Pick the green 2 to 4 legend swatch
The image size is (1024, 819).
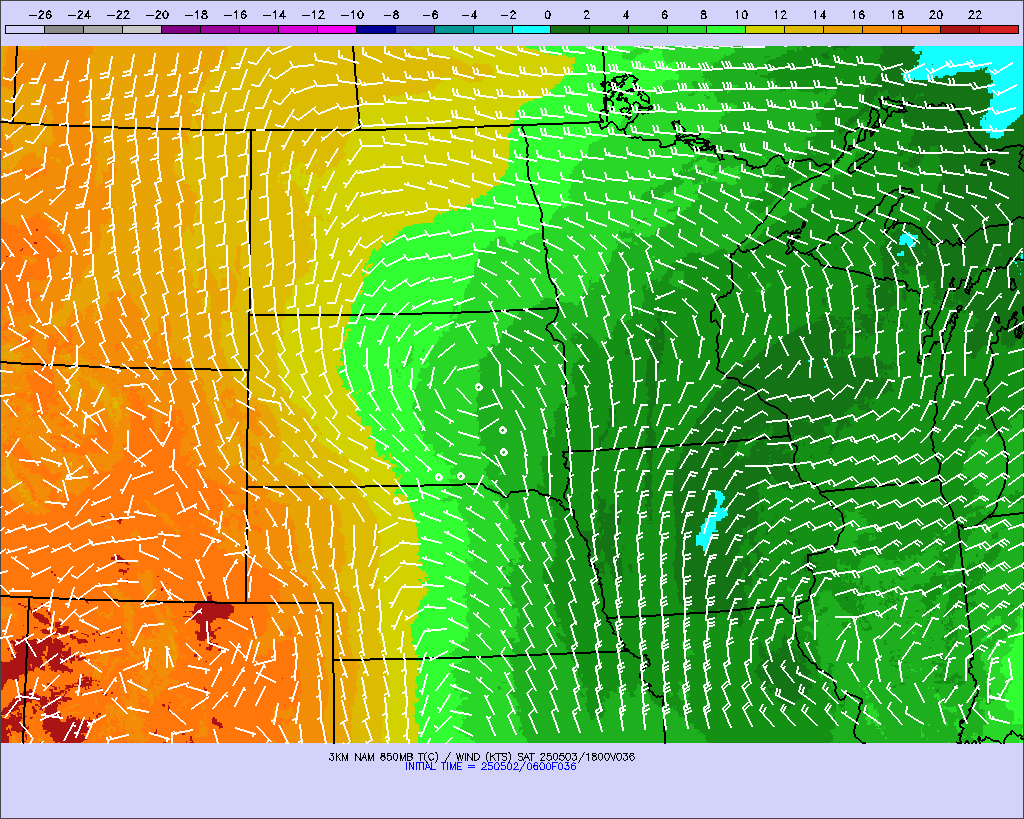(x=609, y=29)
